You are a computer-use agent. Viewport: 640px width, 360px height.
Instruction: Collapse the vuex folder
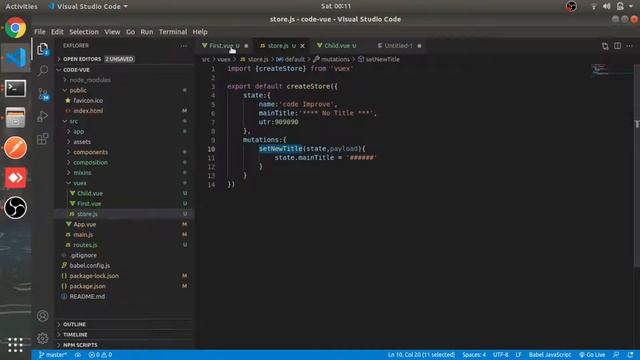(124, 183)
